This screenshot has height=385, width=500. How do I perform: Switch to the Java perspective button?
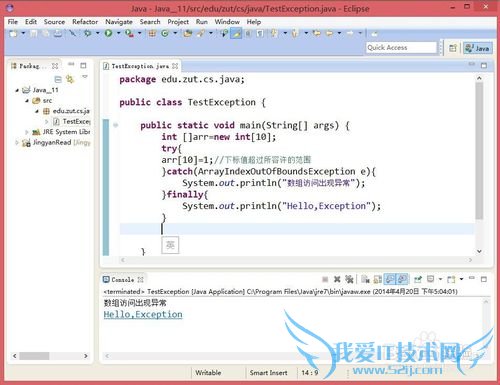[477, 48]
